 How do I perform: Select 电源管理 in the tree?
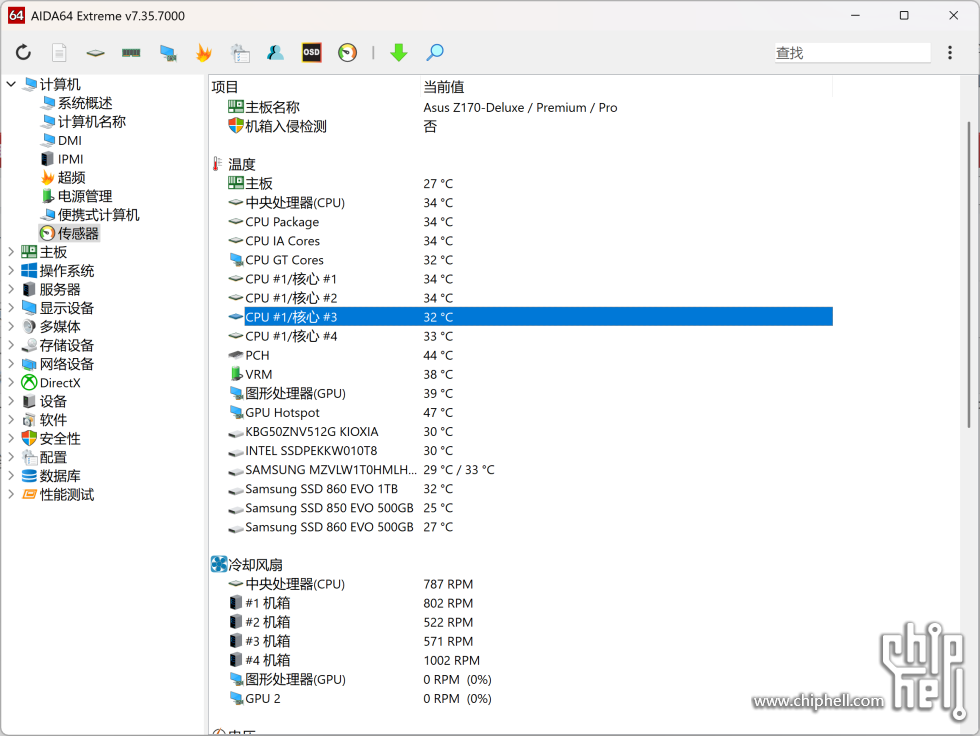77,196
